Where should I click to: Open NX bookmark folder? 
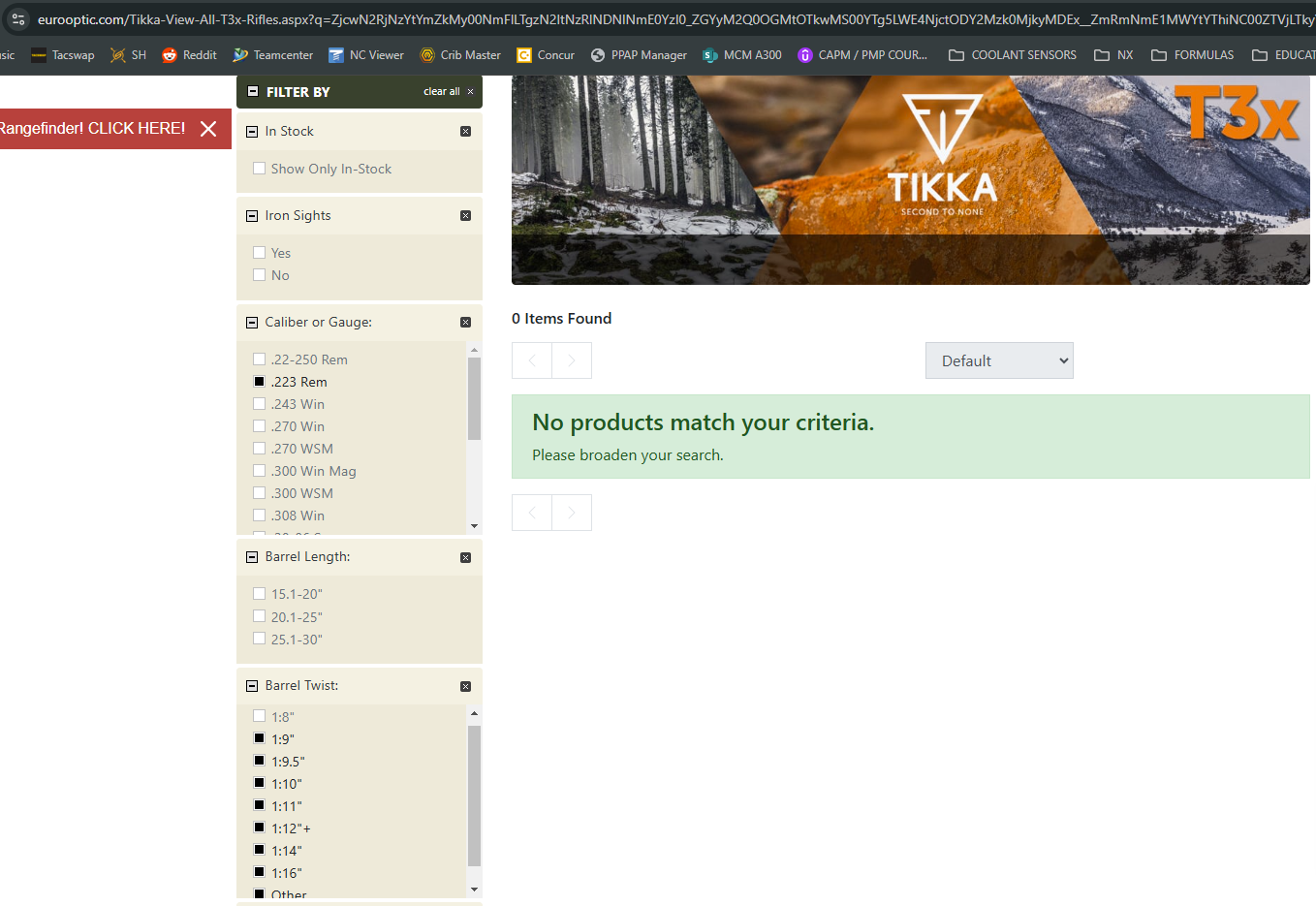click(1113, 55)
